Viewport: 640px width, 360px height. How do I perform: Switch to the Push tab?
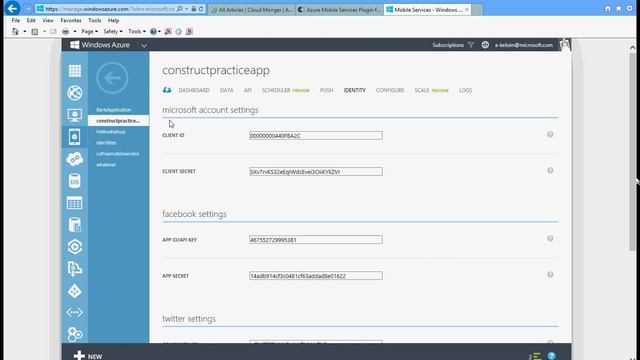click(327, 90)
